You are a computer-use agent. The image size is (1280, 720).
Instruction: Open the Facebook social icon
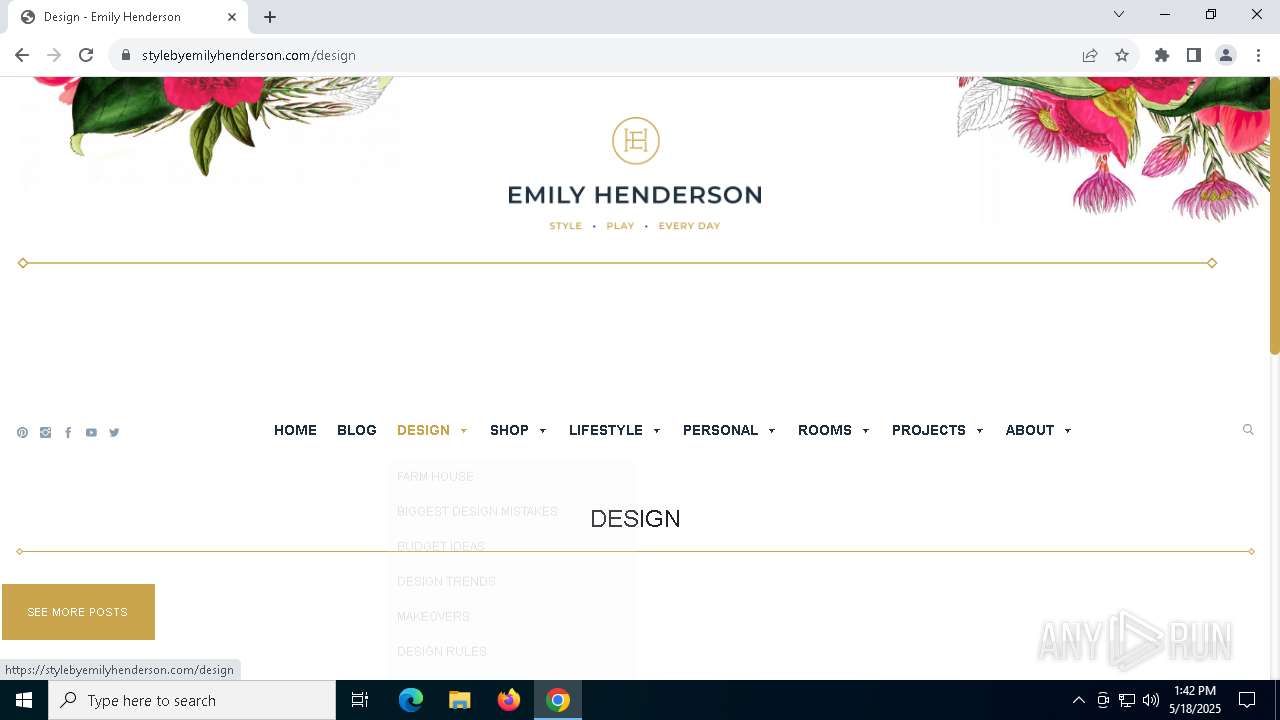[x=68, y=433]
